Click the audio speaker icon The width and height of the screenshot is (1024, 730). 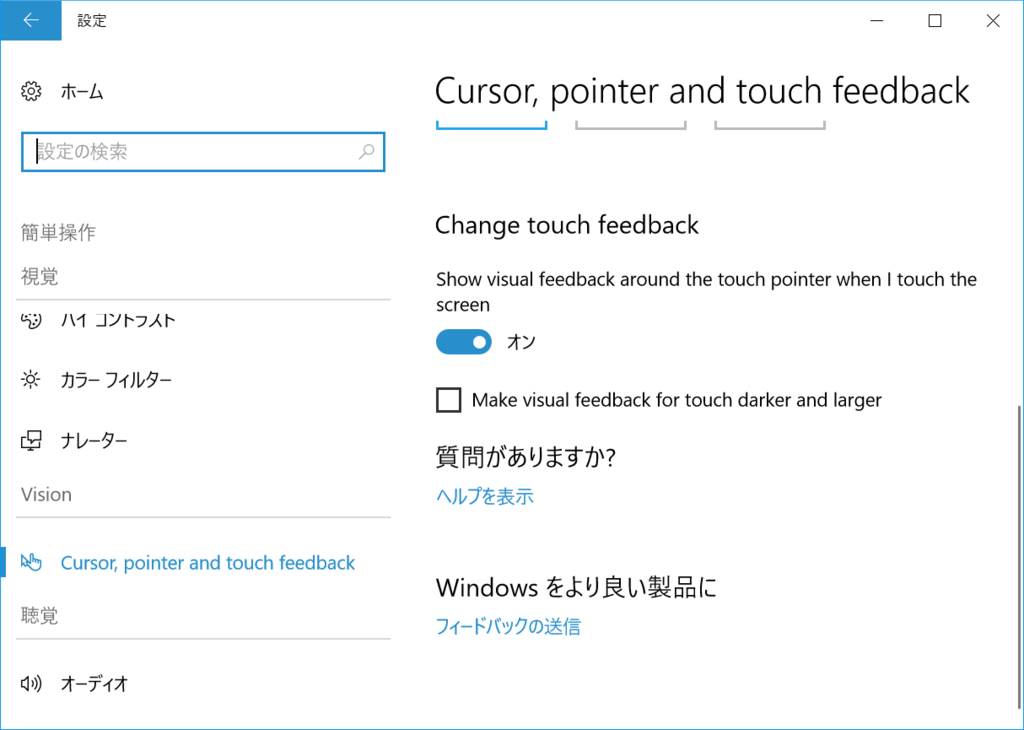point(31,684)
